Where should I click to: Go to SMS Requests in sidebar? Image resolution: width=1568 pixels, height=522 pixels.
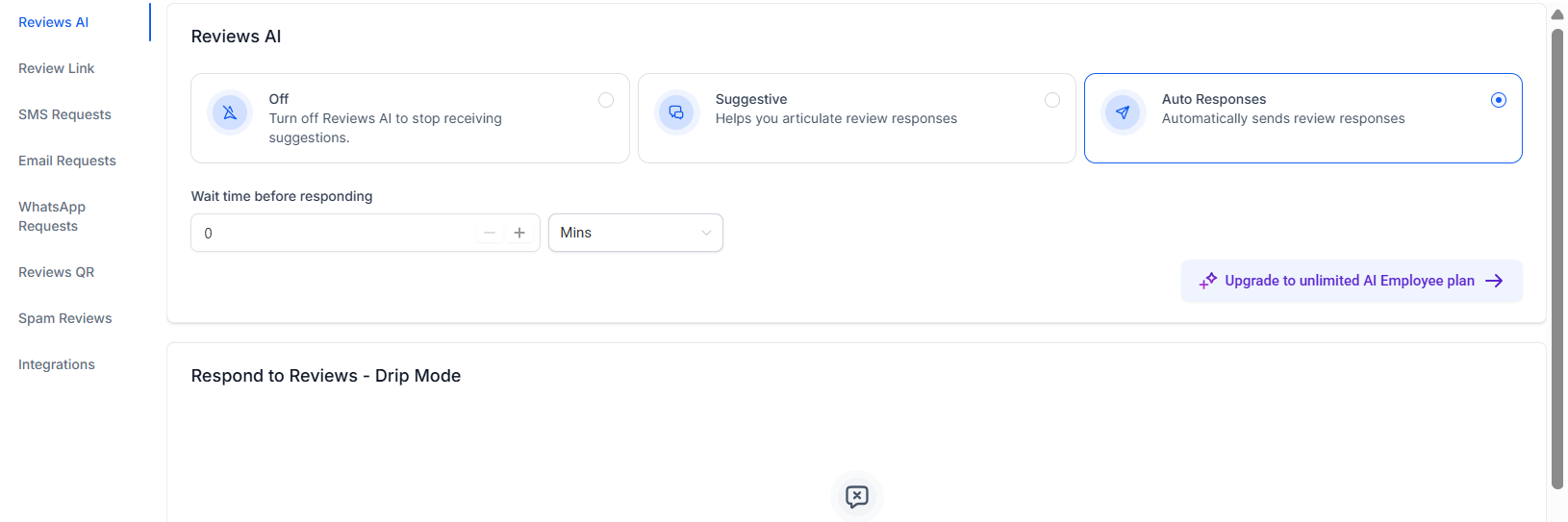click(x=64, y=114)
